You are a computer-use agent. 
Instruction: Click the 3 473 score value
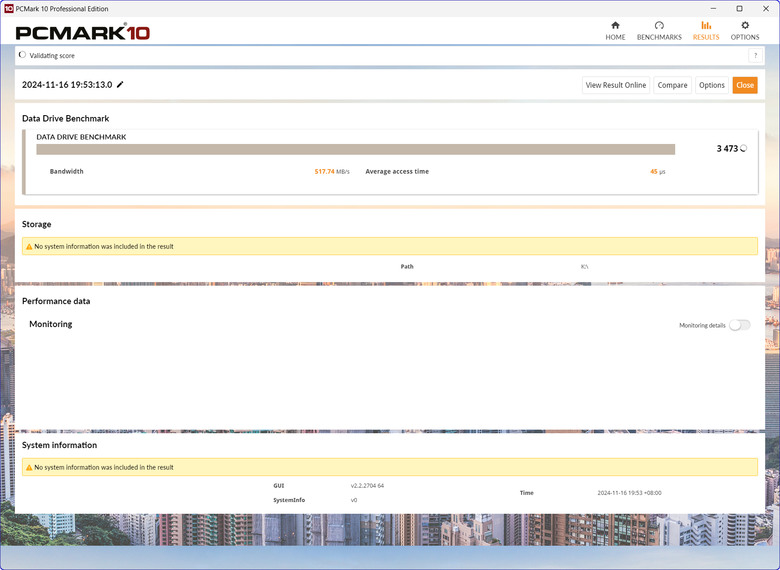[x=727, y=149]
